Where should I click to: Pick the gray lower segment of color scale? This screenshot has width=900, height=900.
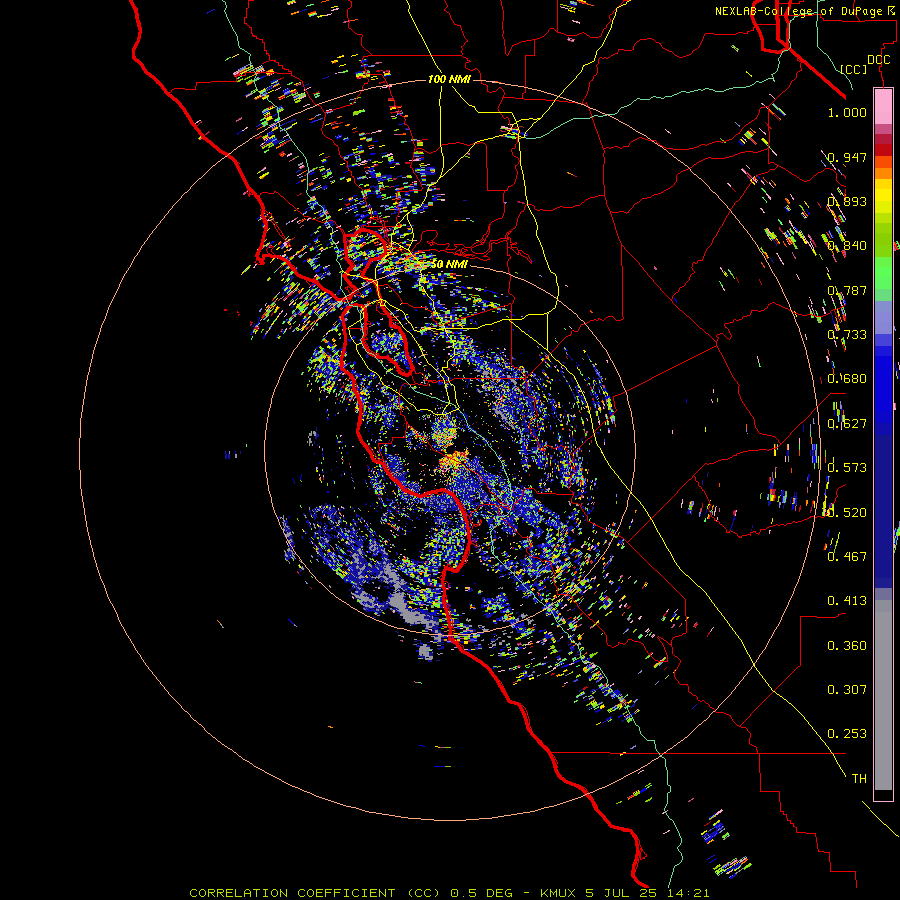(x=883, y=695)
